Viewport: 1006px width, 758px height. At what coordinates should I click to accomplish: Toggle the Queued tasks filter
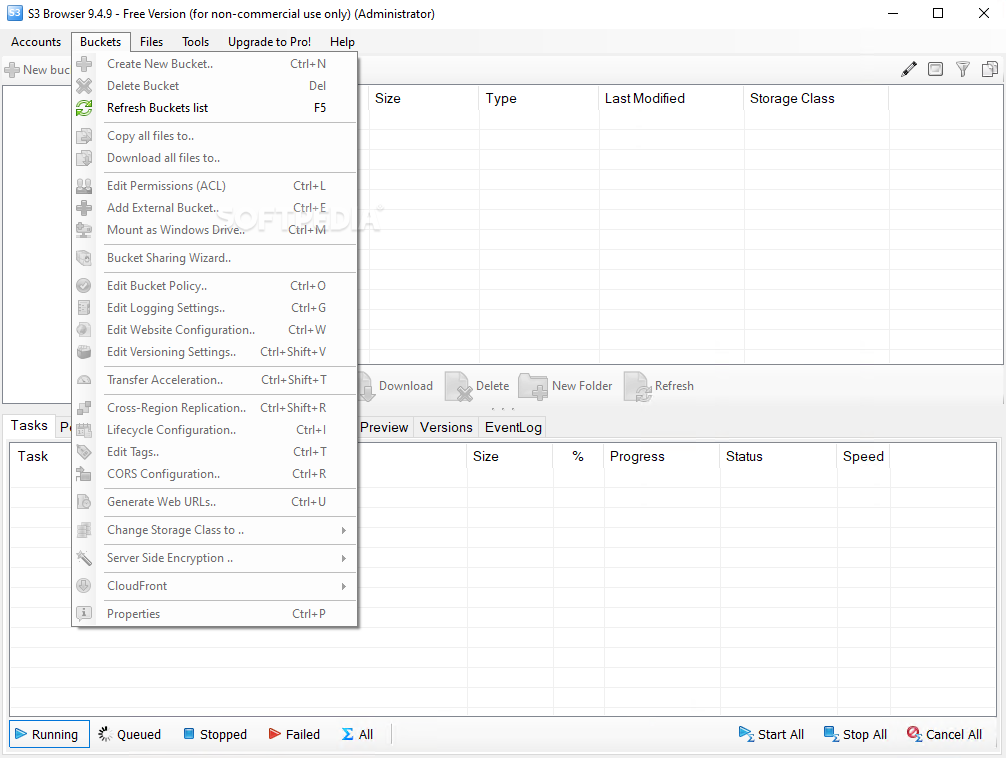click(130, 734)
